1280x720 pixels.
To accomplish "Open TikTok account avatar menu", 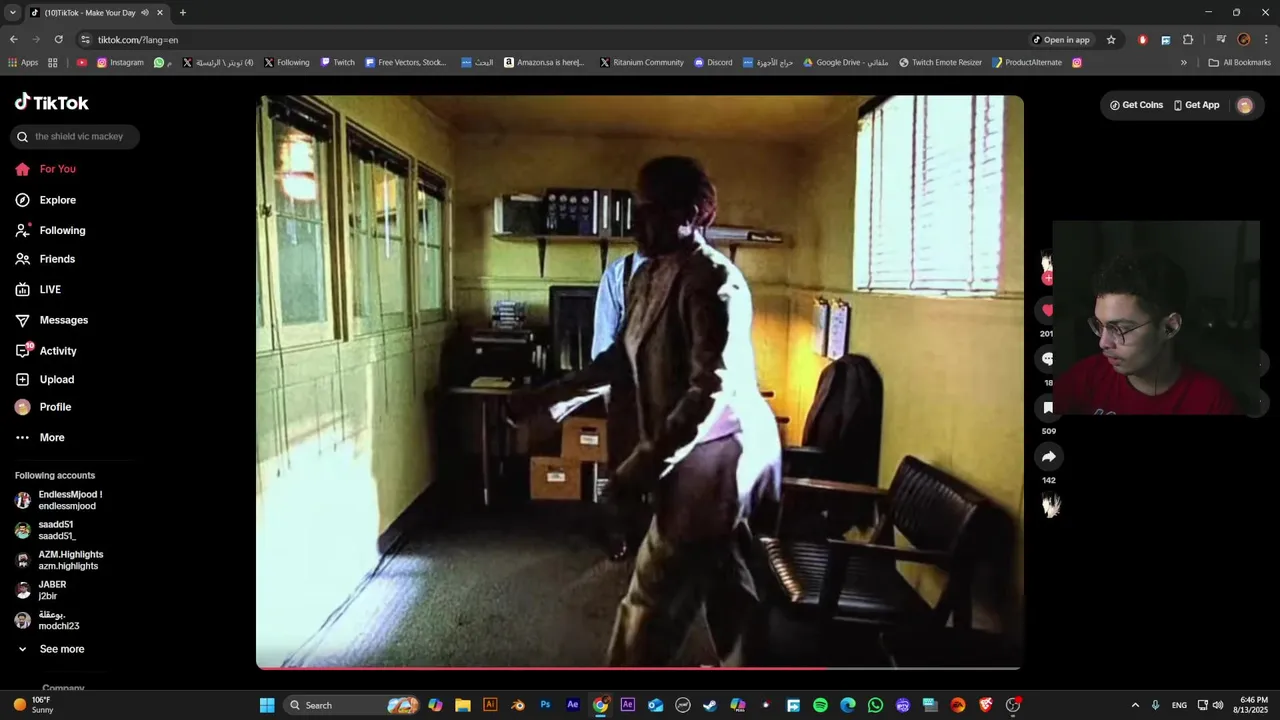I will pyautogui.click(x=1245, y=105).
